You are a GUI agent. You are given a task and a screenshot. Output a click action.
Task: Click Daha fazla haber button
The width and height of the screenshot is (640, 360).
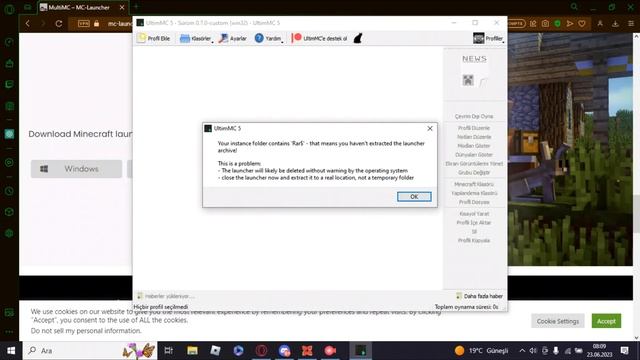pos(480,296)
